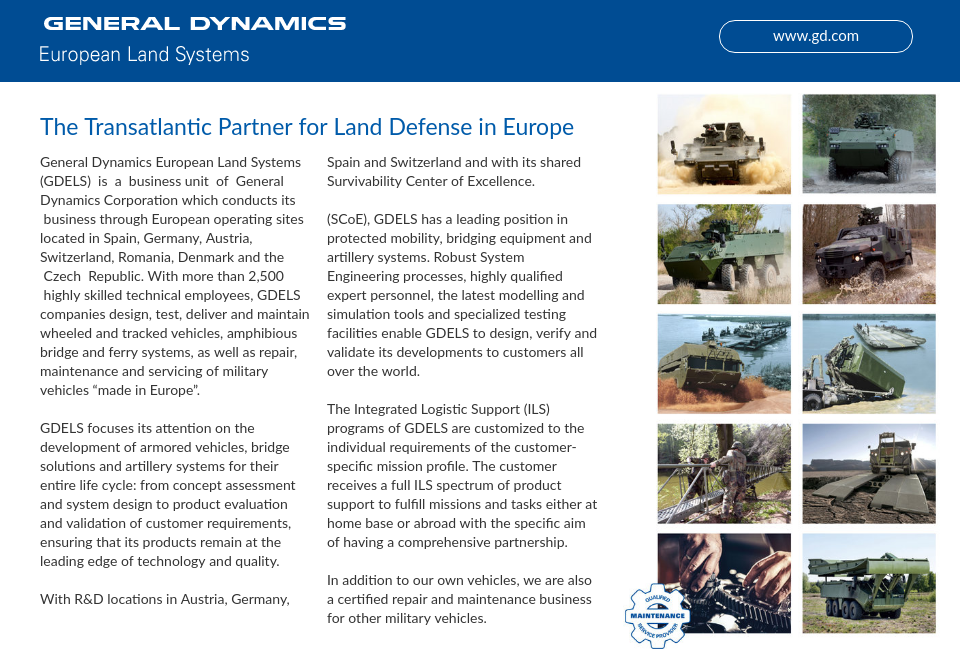
Task: Open the bridge-laying vehicle at dusk photo
Action: (x=868, y=473)
